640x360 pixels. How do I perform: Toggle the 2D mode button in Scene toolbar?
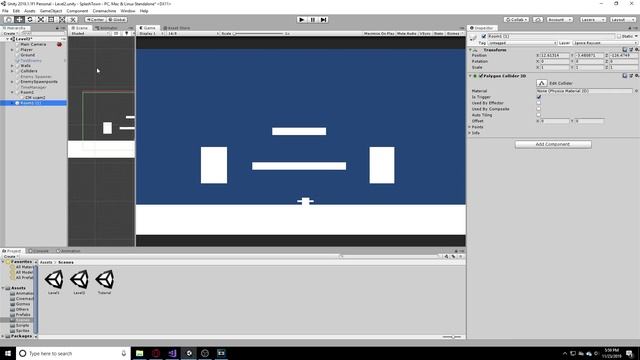click(116, 33)
